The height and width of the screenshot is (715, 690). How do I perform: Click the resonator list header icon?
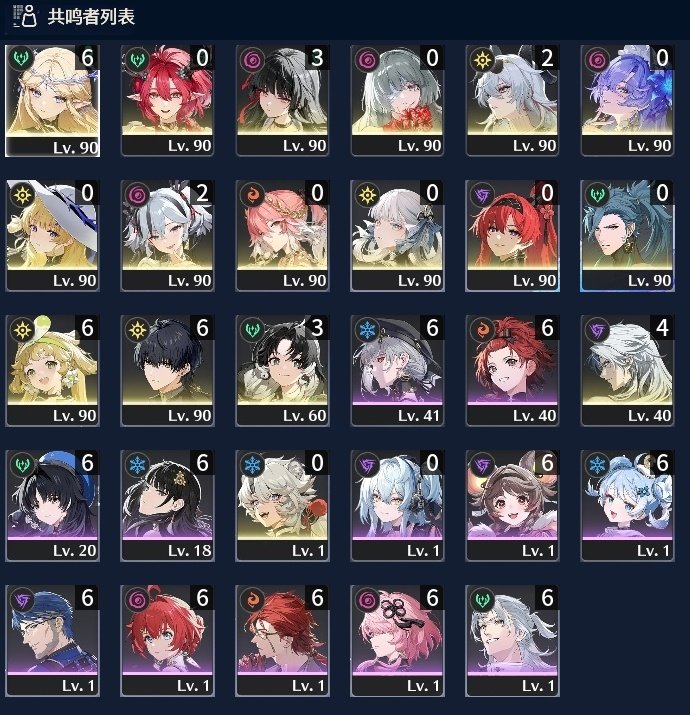coord(25,16)
